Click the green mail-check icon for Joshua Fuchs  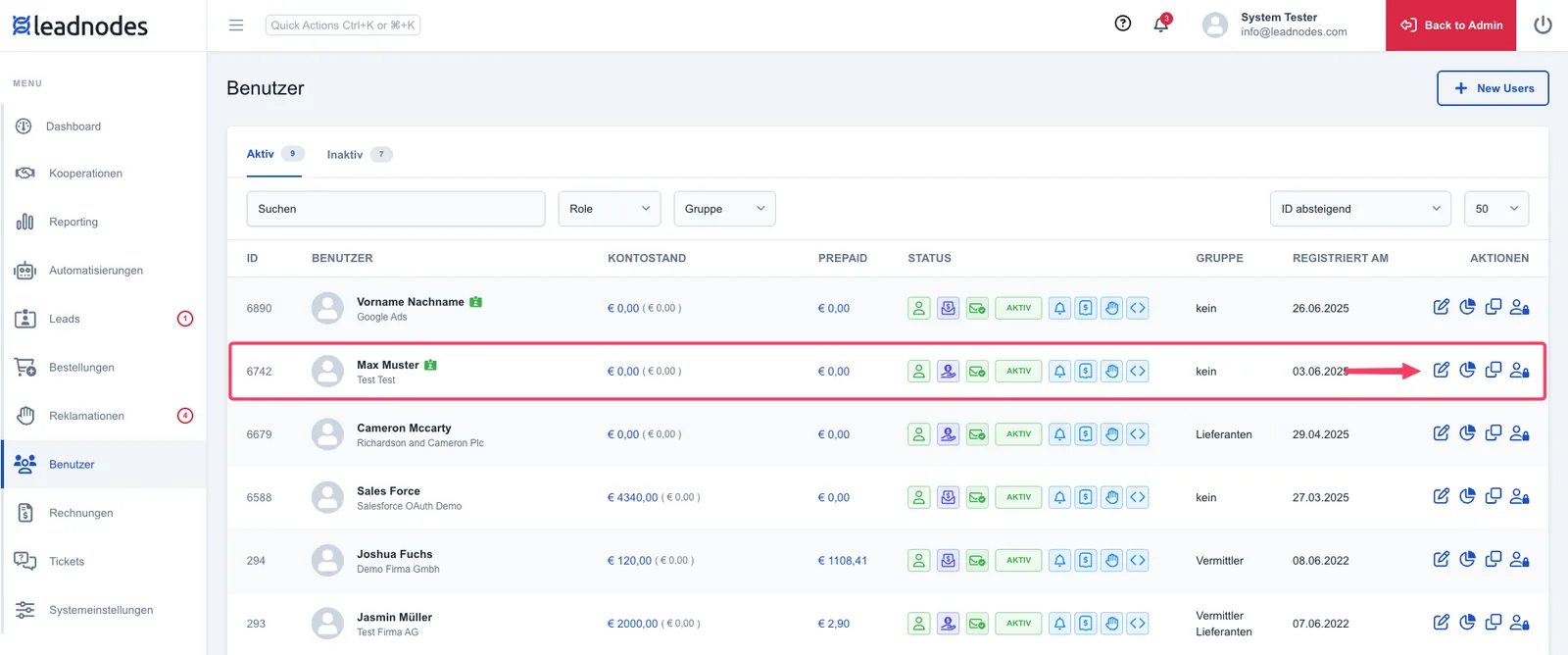(x=977, y=560)
